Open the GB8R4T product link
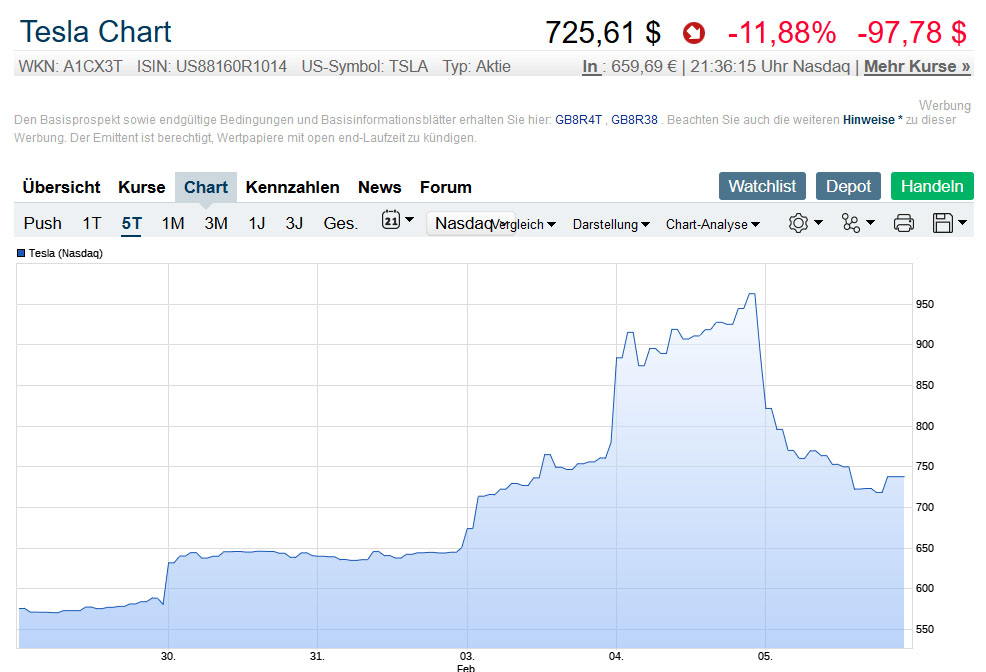Screen dimensions: 986x672 pos(578,119)
